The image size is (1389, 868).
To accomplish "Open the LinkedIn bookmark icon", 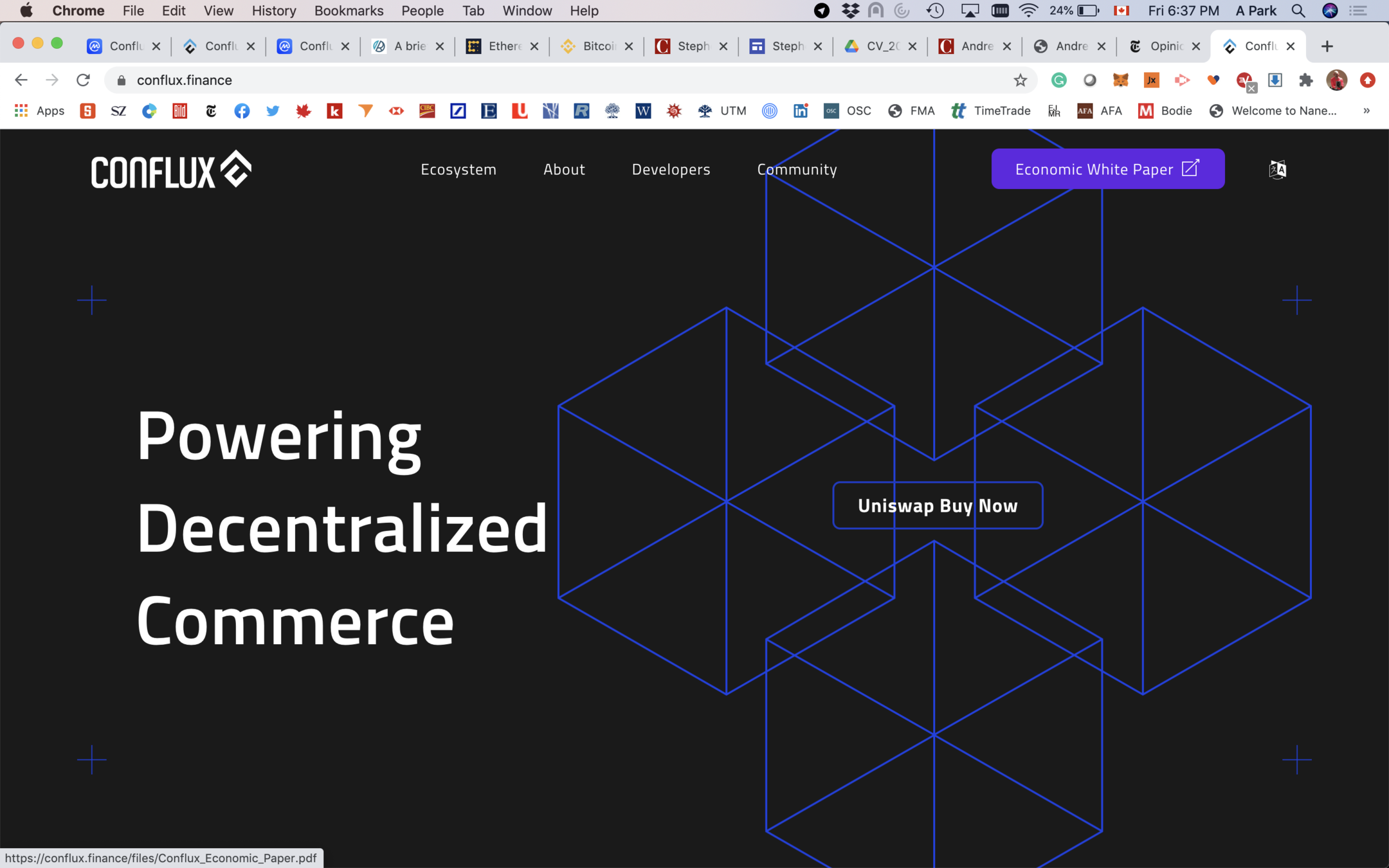I will point(800,111).
